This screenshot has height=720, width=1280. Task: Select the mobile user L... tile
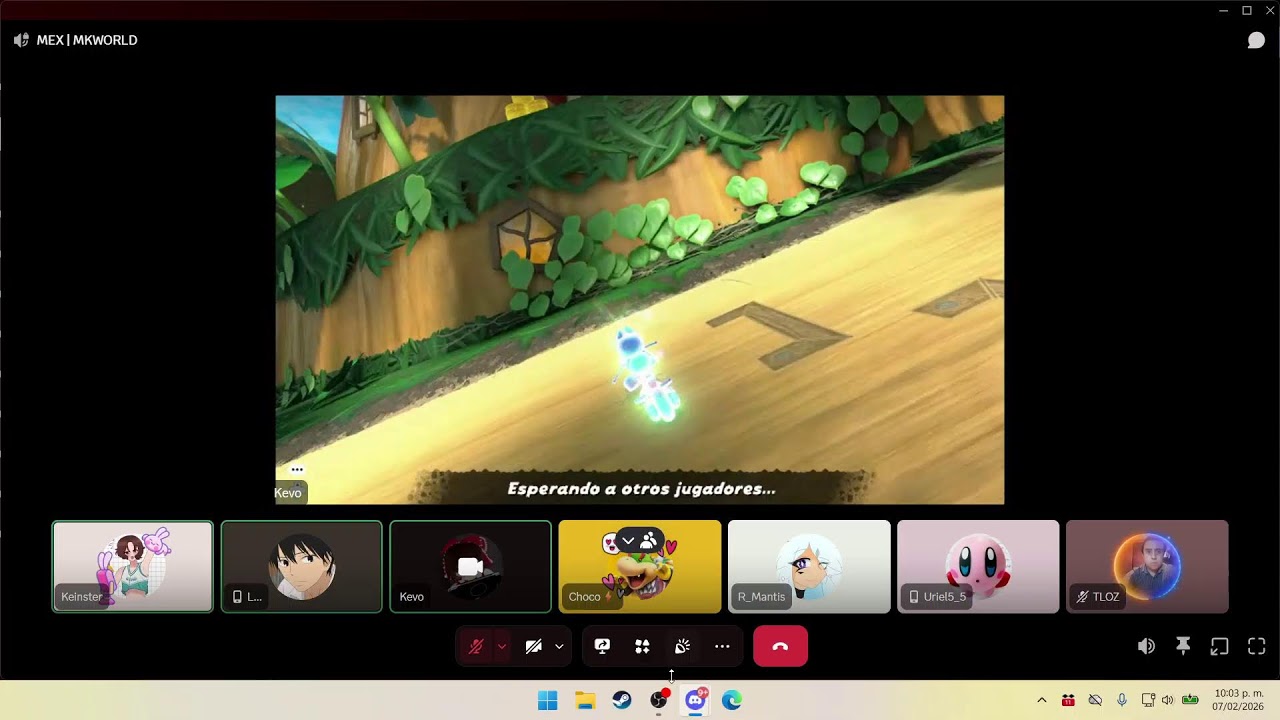[301, 566]
